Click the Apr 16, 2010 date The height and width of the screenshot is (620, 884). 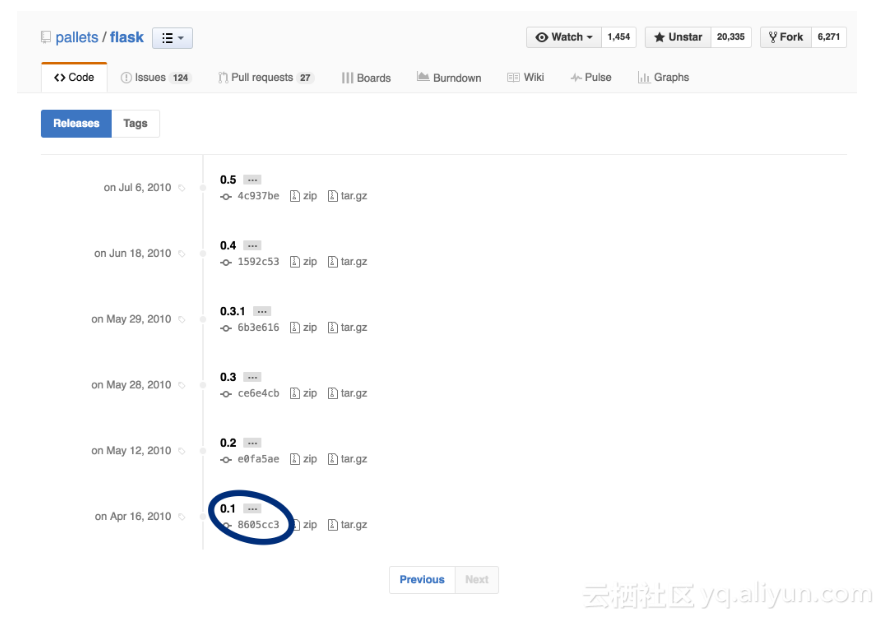click(x=132, y=516)
